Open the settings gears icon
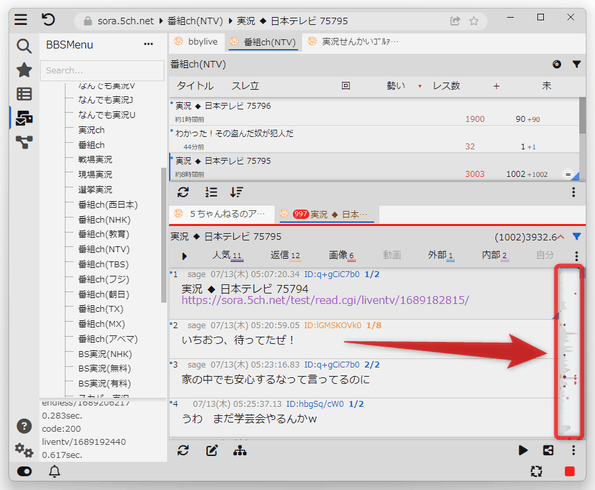 click(24, 450)
